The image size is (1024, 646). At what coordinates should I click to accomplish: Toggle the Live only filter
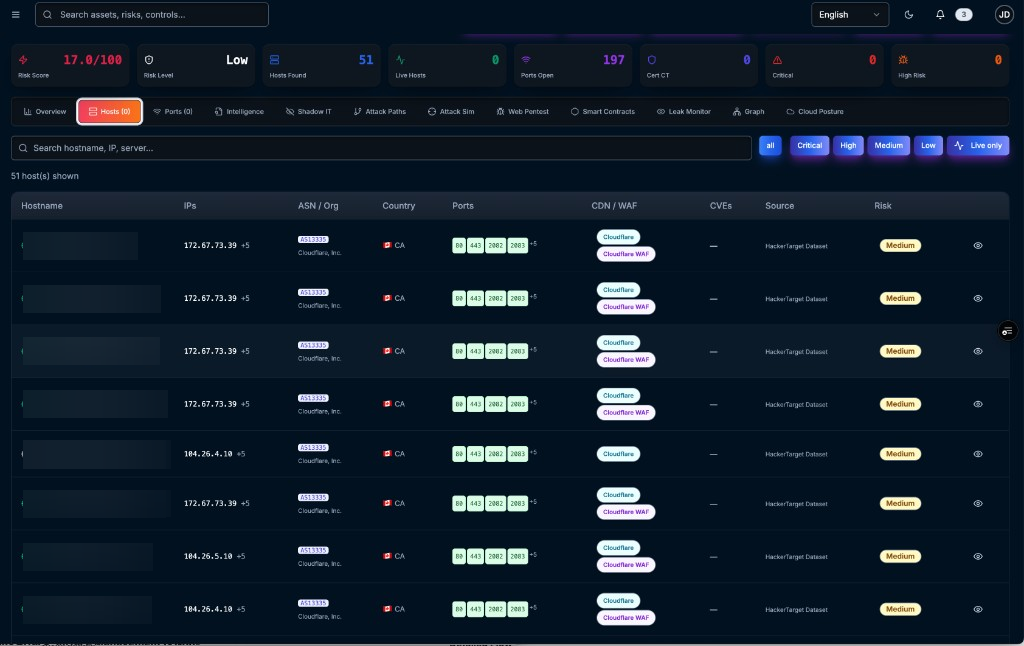[978, 146]
